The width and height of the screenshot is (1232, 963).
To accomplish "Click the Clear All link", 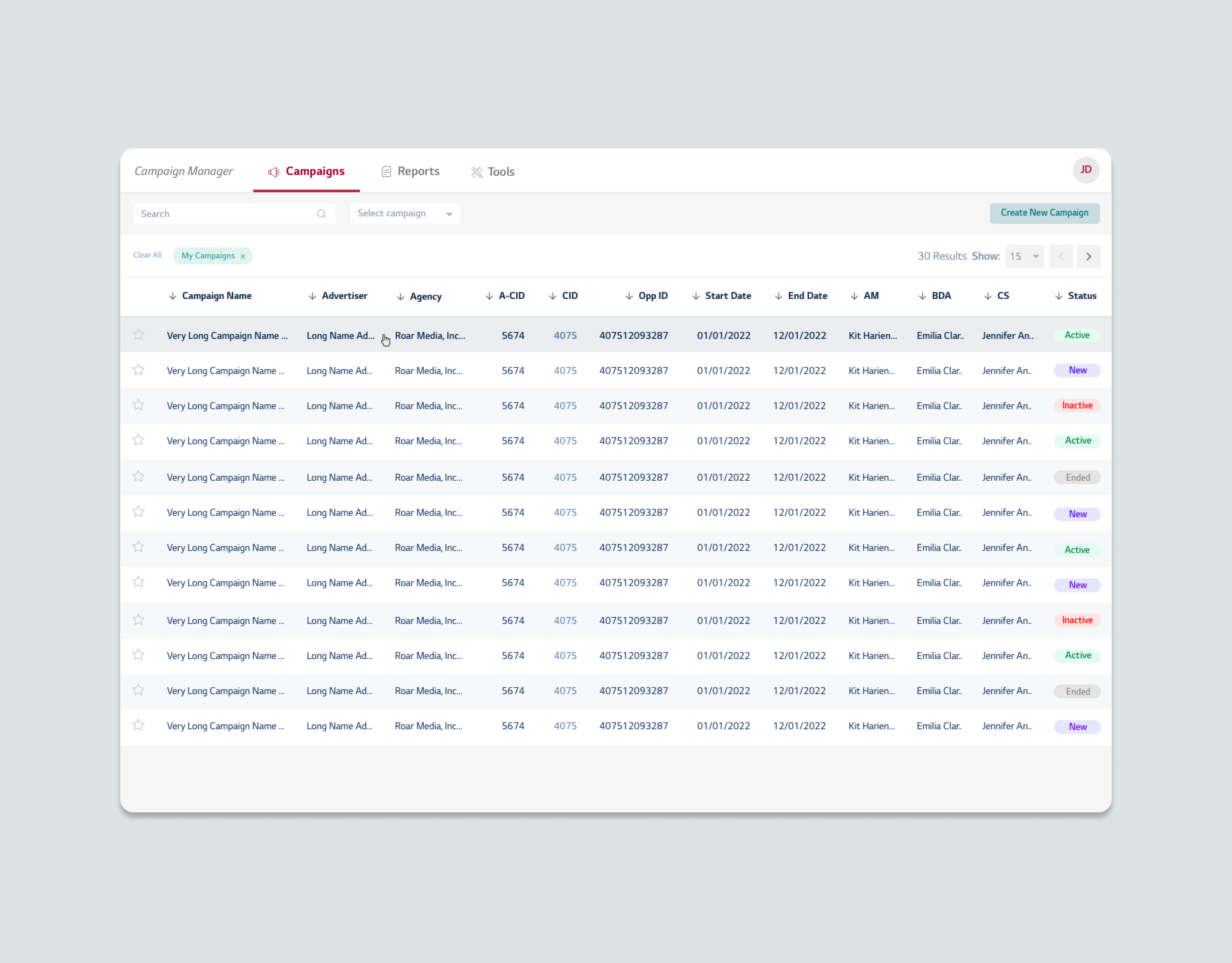I will coord(147,256).
